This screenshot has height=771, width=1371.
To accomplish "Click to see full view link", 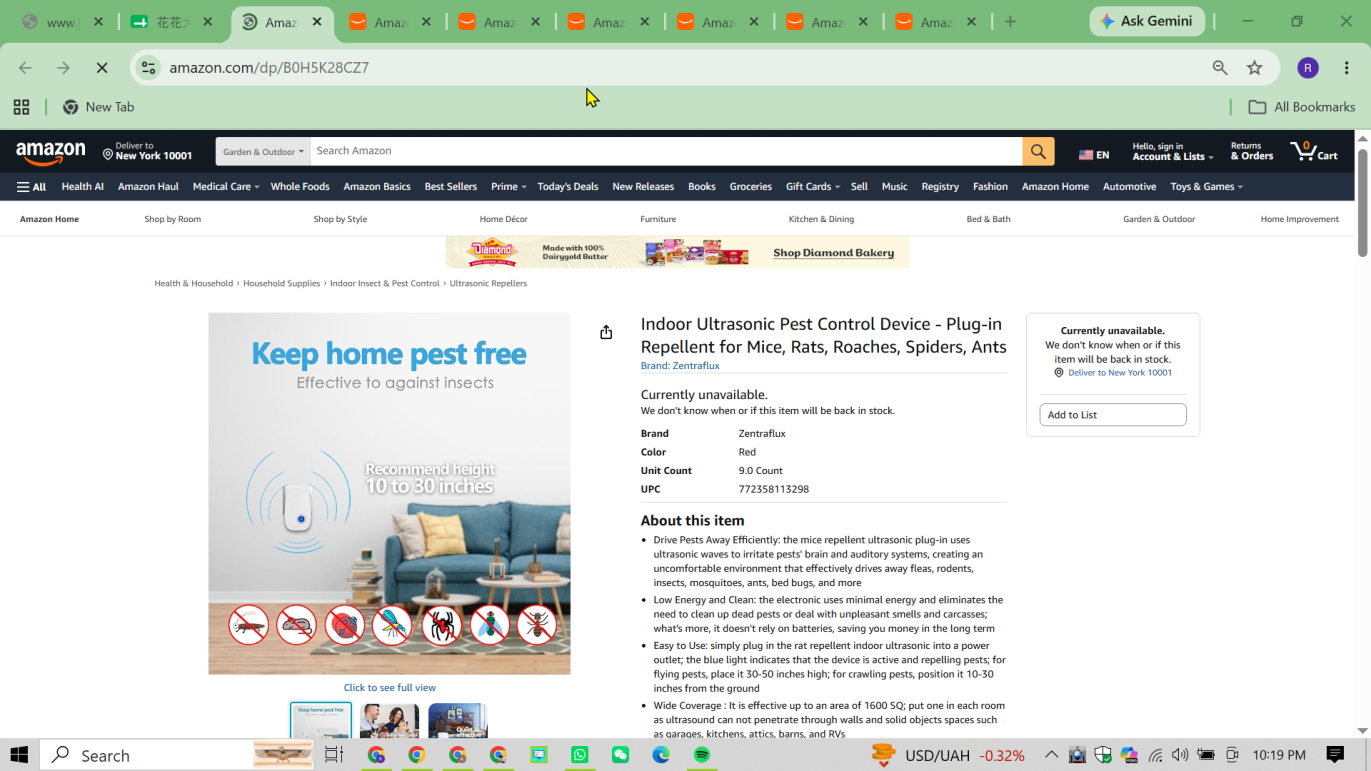I will pos(390,688).
